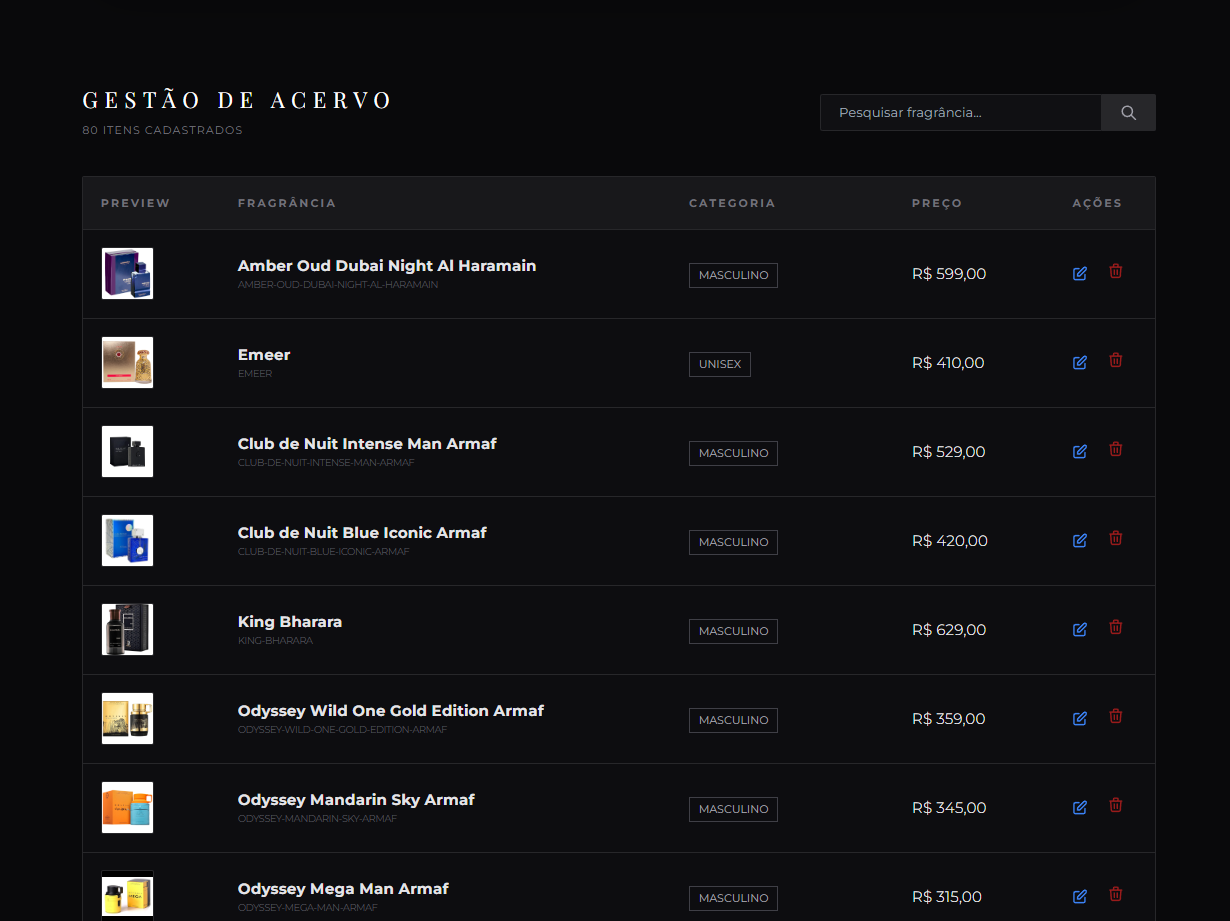Image resolution: width=1230 pixels, height=921 pixels.
Task: Click the R$ 629,00 price
Action: click(949, 630)
